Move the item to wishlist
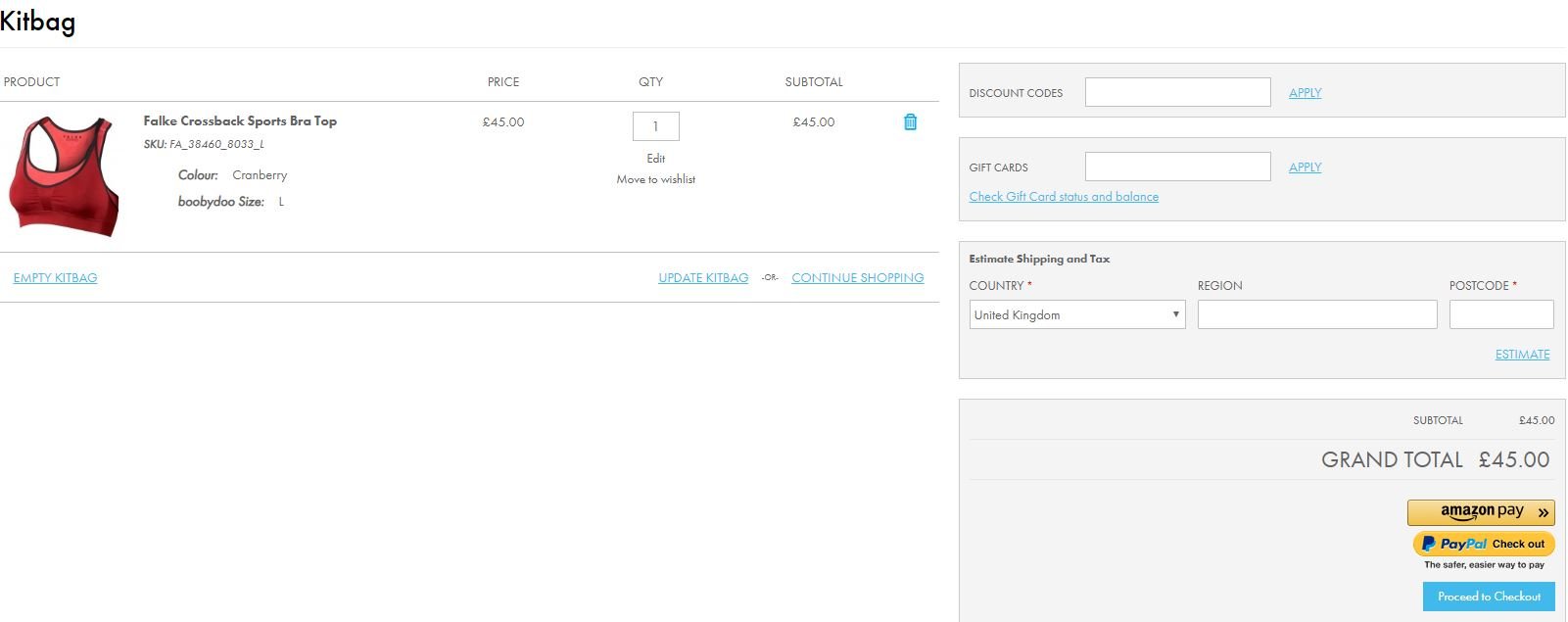The image size is (1568, 622). [x=655, y=179]
